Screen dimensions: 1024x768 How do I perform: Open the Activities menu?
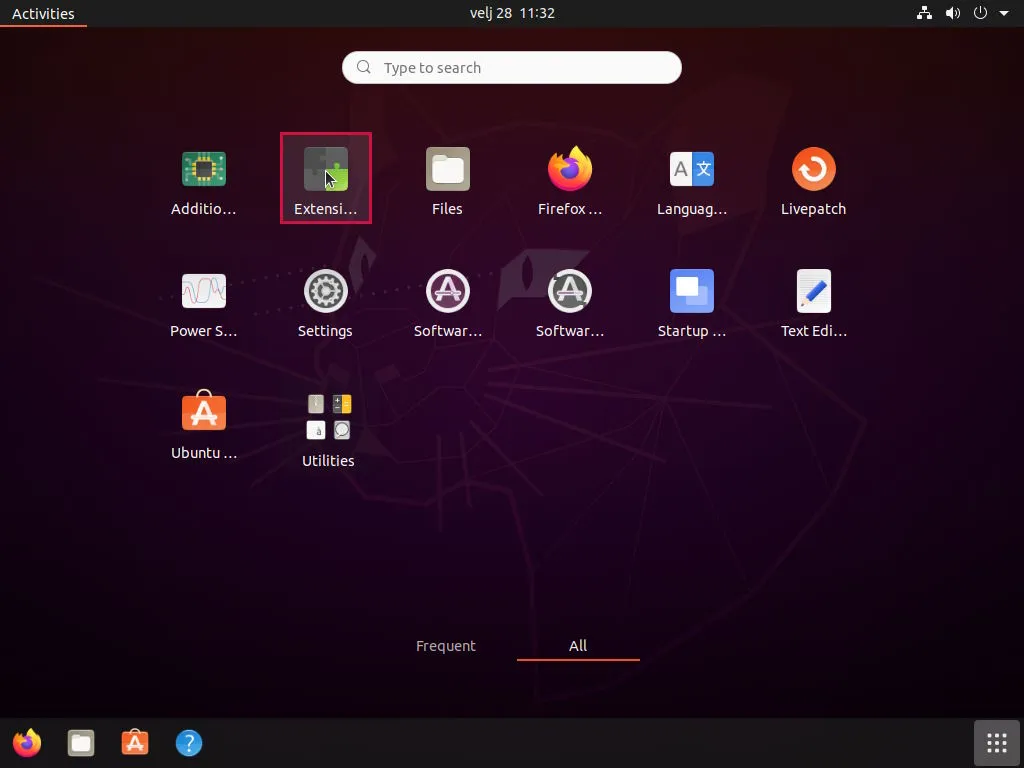pos(42,13)
